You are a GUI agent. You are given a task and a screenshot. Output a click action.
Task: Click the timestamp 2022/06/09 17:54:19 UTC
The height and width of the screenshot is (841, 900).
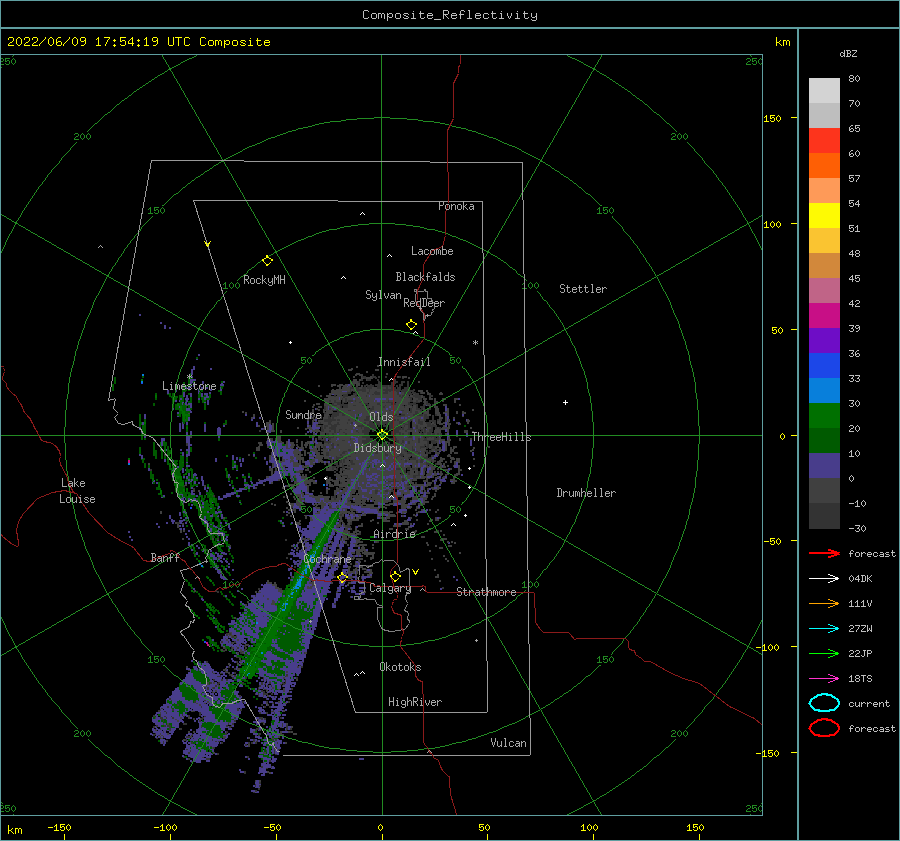pos(99,42)
